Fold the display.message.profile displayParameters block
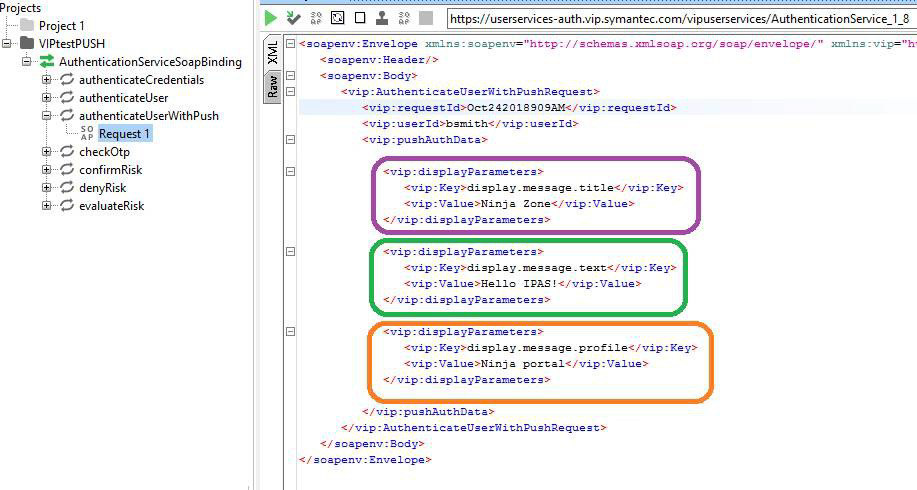This screenshot has width=917, height=490. click(x=290, y=332)
